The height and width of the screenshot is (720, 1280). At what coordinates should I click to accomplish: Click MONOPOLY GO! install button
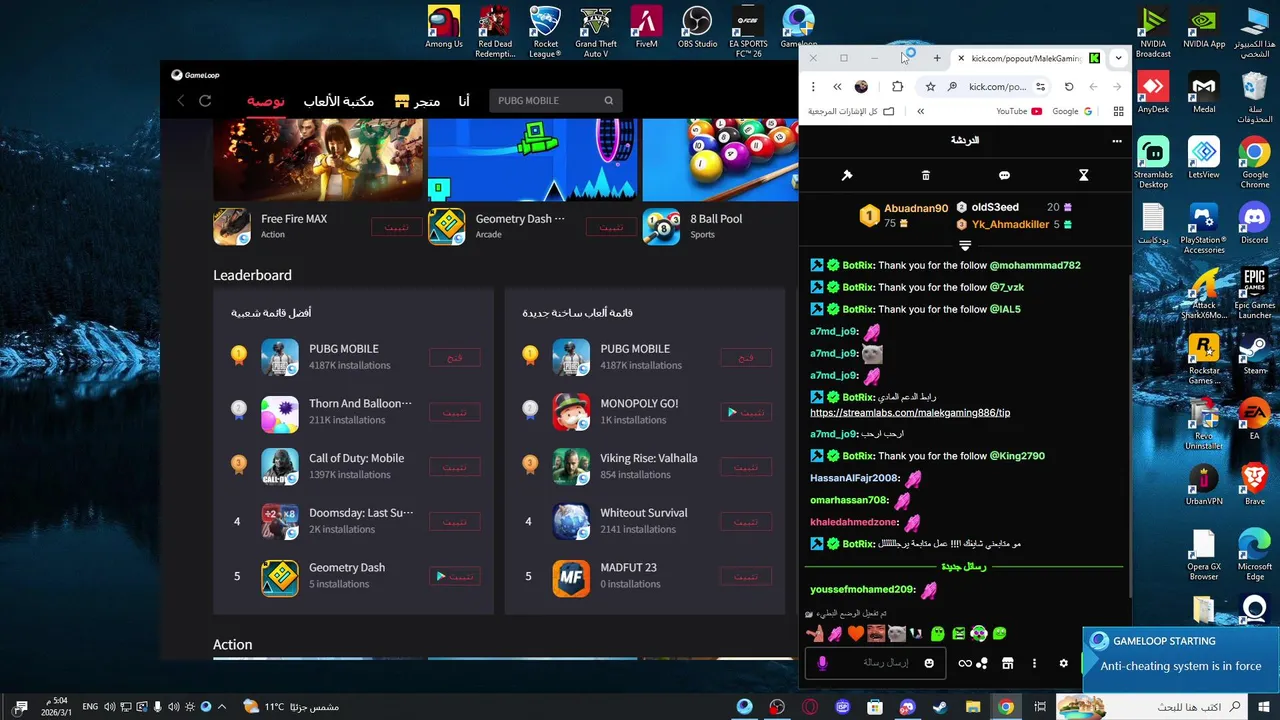[x=746, y=412]
